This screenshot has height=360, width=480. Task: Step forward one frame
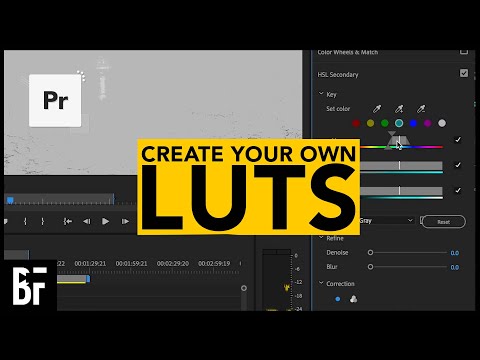[125, 221]
